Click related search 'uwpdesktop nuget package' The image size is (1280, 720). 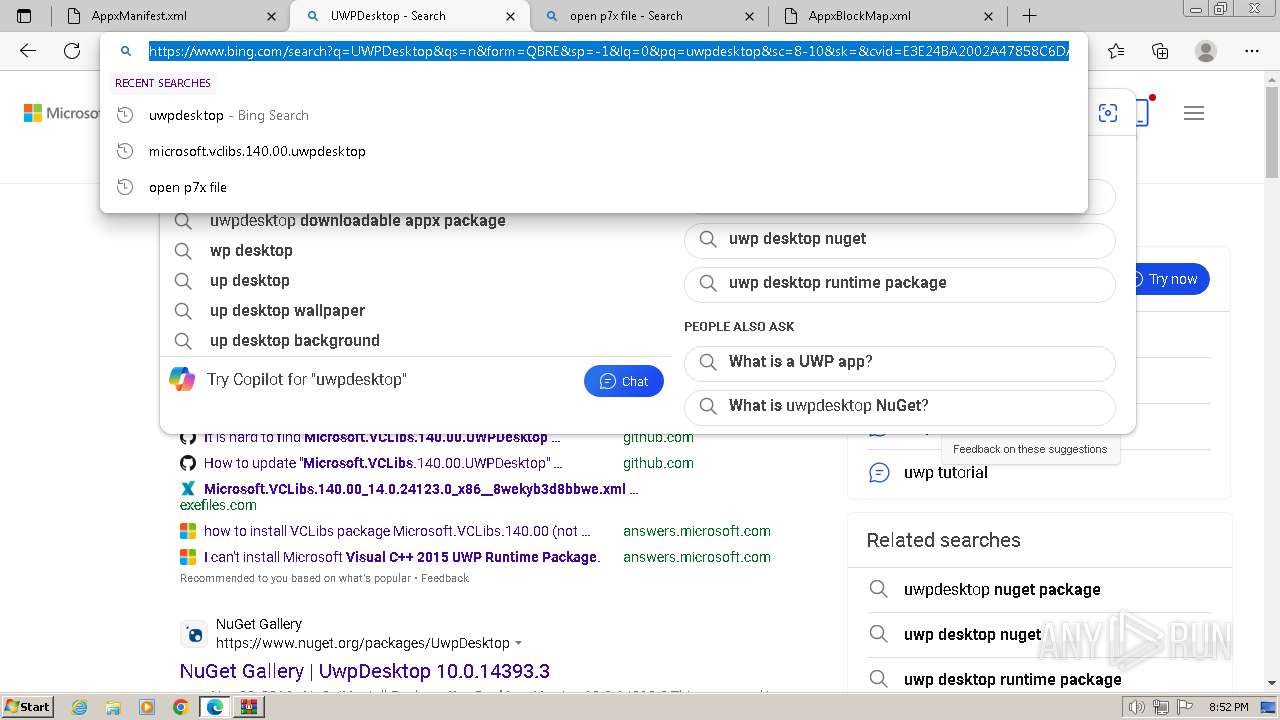tap(1002, 589)
